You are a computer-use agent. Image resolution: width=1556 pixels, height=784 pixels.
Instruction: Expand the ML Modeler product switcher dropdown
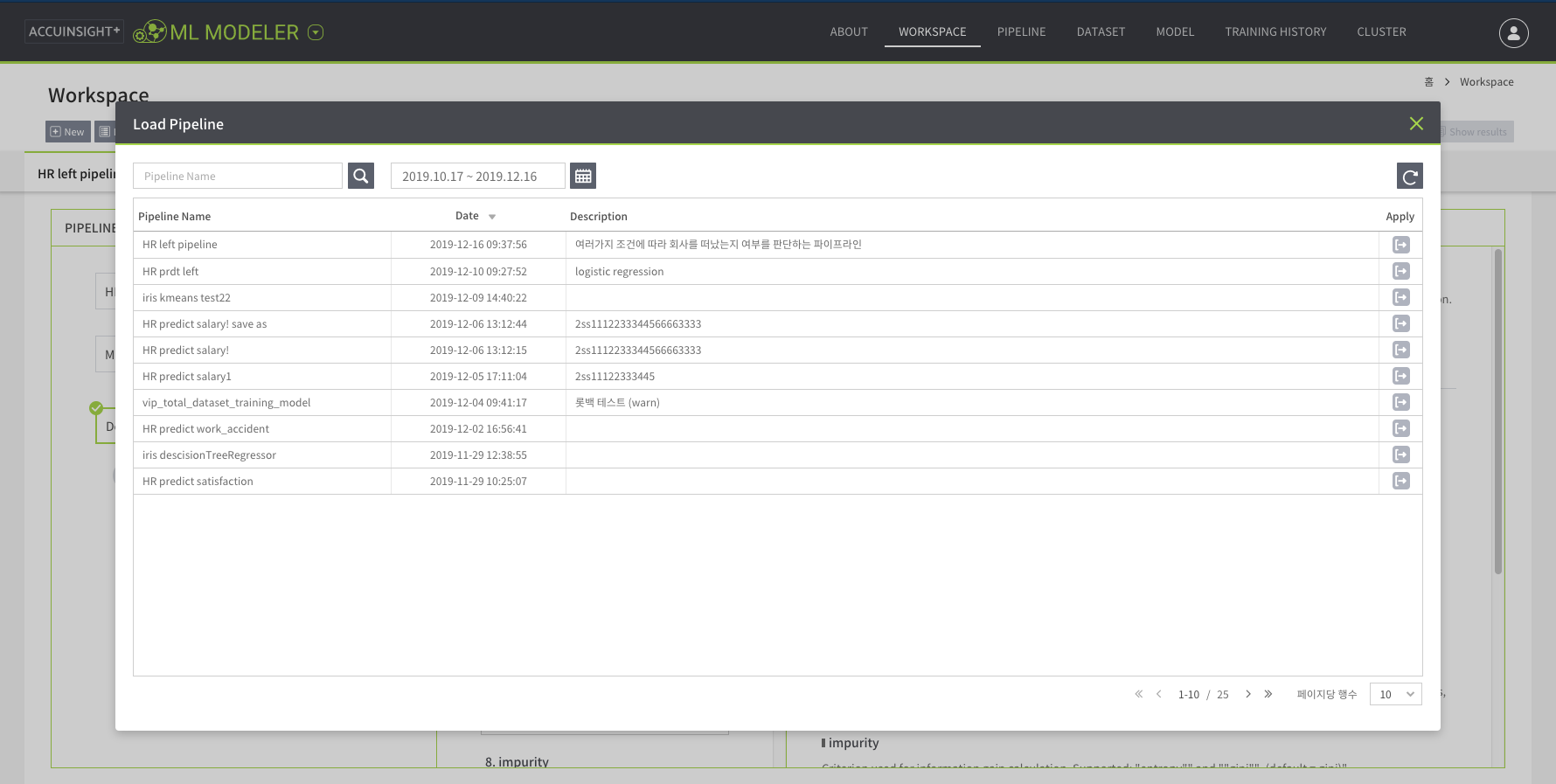coord(316,32)
